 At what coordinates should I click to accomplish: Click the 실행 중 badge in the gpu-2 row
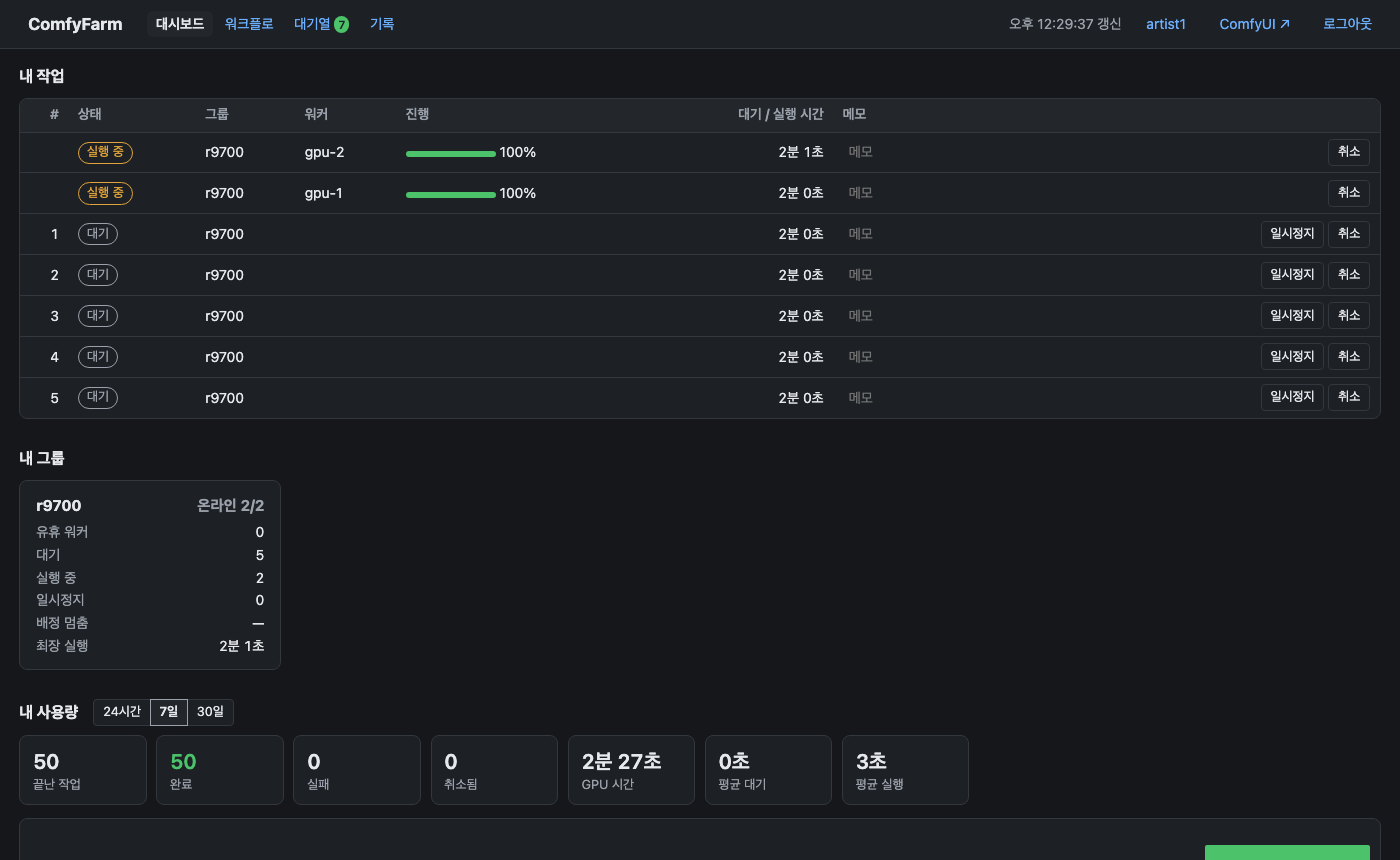pyautogui.click(x=105, y=152)
